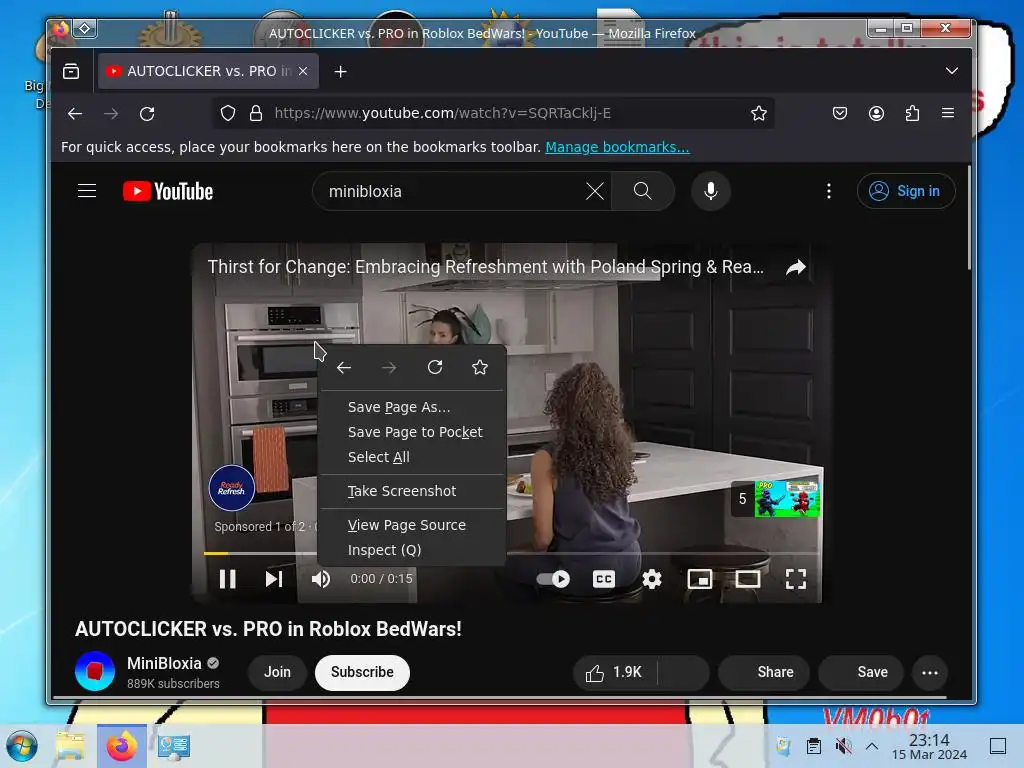The image size is (1024, 768).
Task: Share the ad using the arrow icon
Action: tap(795, 267)
